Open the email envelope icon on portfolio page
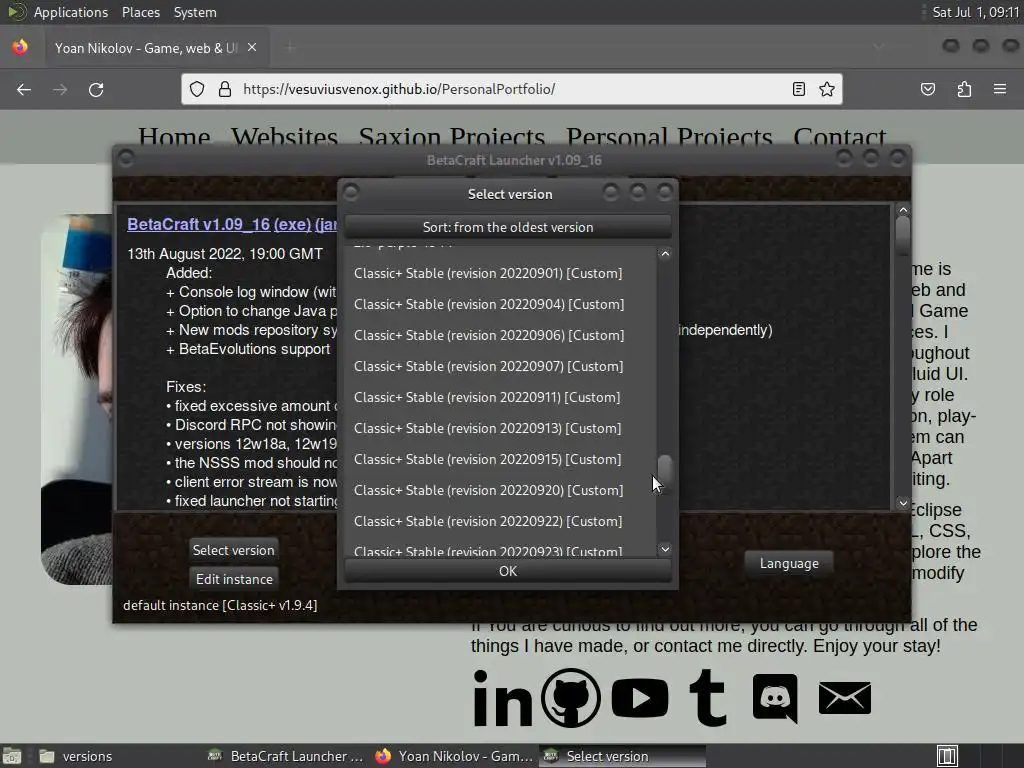Image resolution: width=1024 pixels, height=768 pixels. coord(844,698)
